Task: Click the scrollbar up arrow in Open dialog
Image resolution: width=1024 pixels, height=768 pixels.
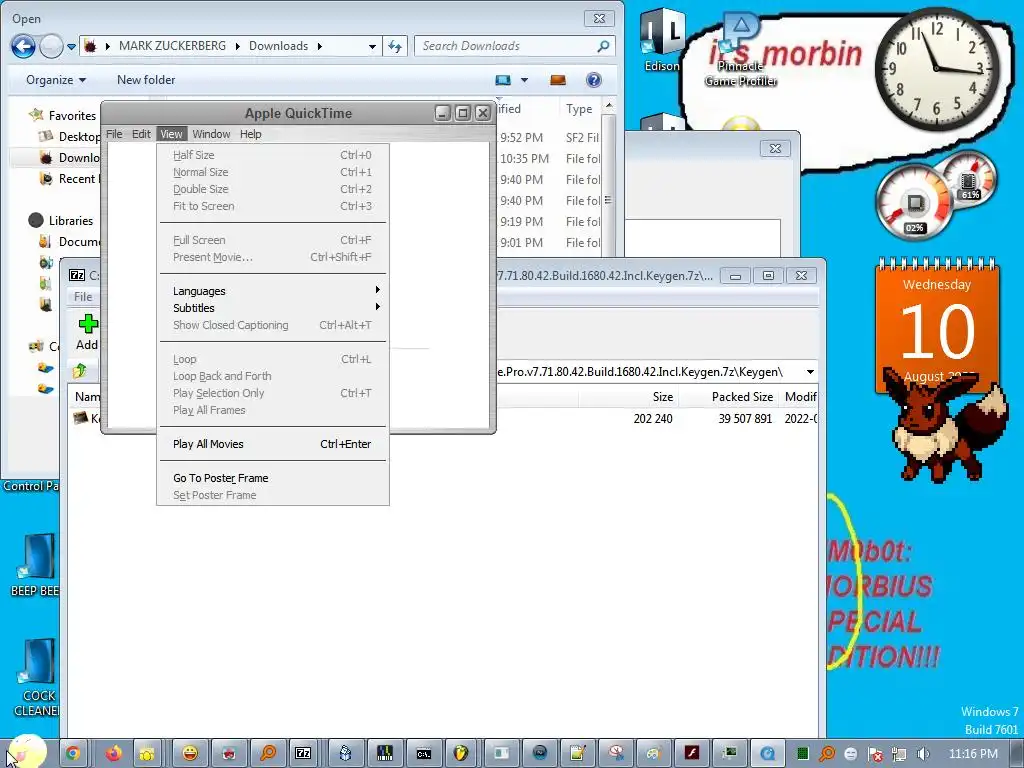Action: click(609, 106)
